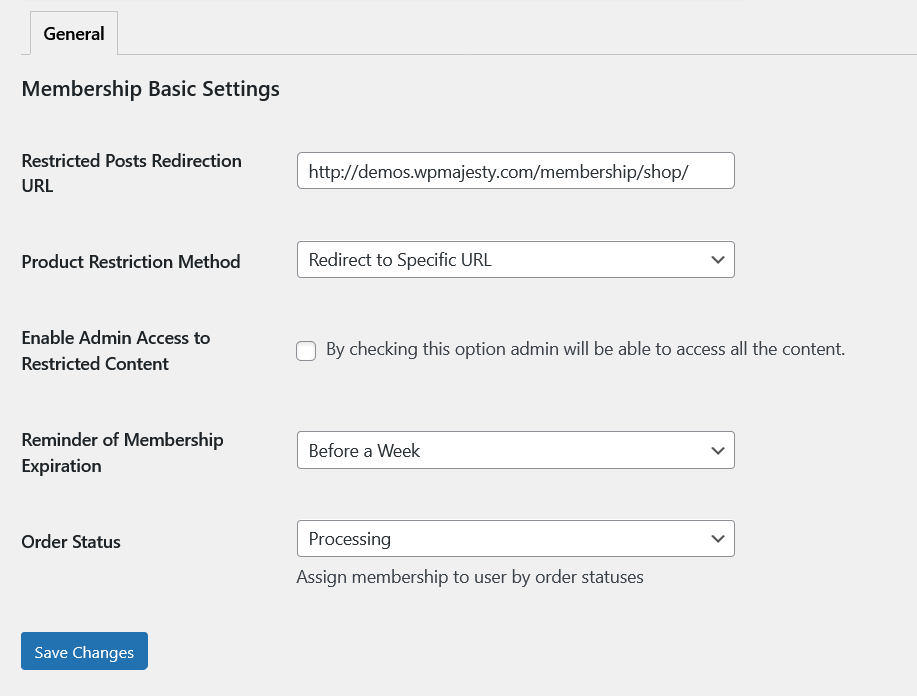Click the chevron on Before a Week select
The height and width of the screenshot is (696, 917).
click(x=717, y=451)
